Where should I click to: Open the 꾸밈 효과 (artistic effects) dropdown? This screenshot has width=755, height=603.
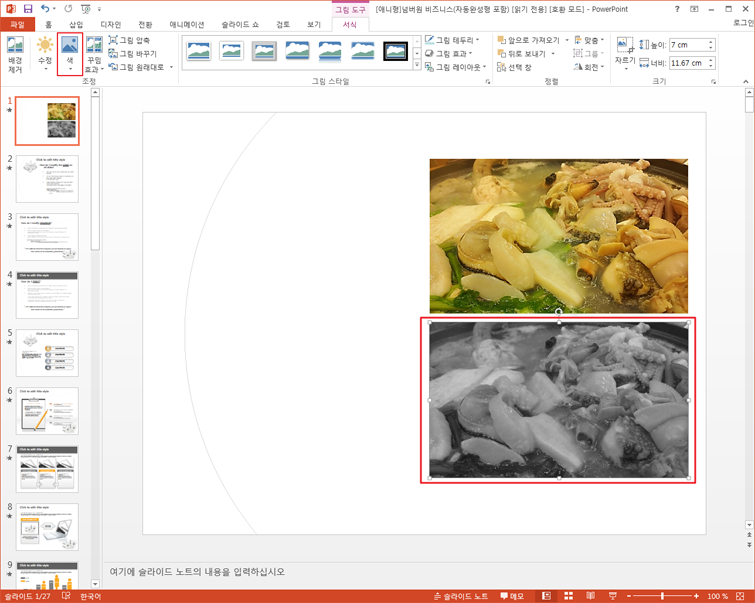coord(94,54)
